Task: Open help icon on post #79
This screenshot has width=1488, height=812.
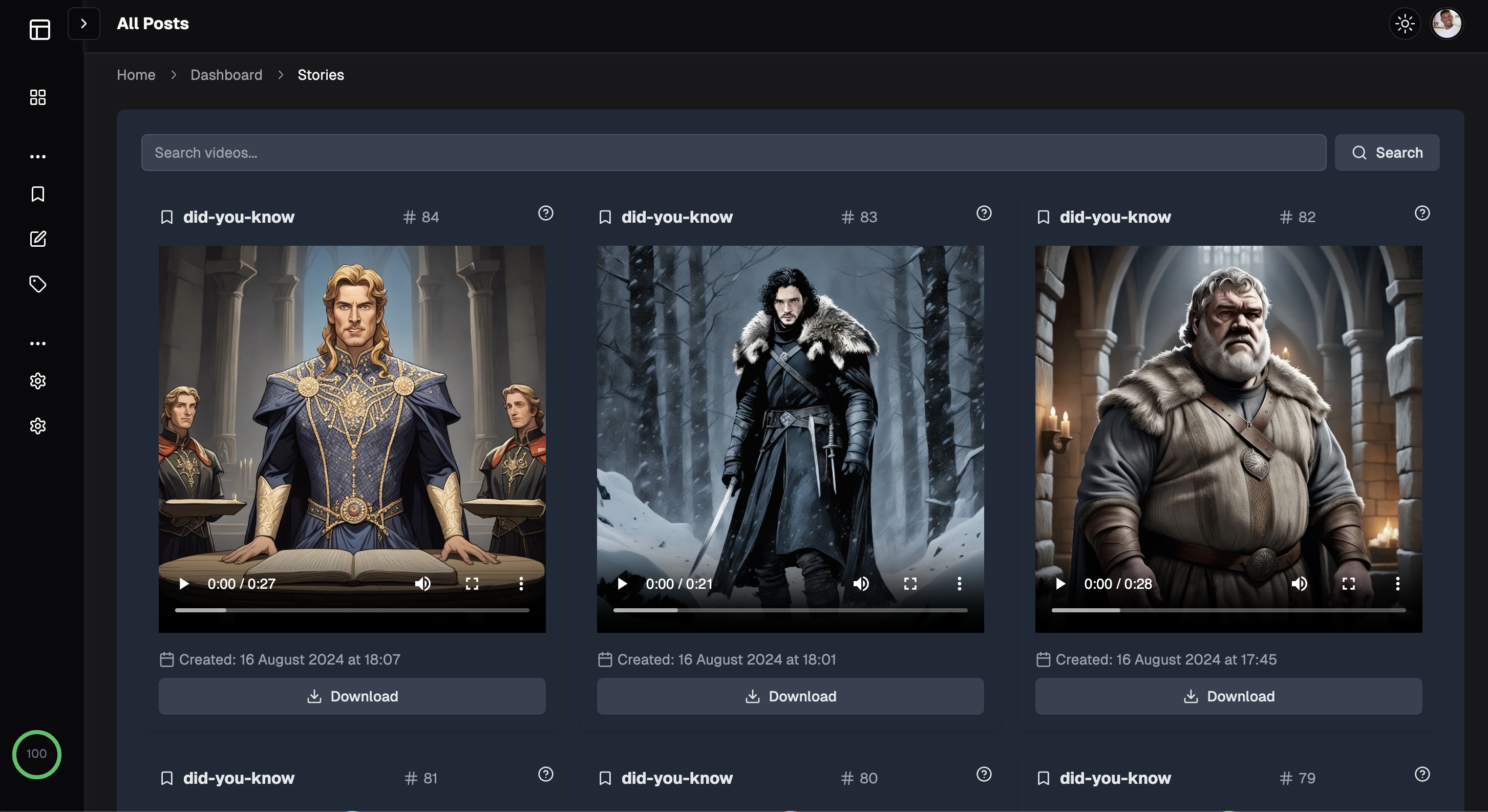Action: click(1422, 774)
